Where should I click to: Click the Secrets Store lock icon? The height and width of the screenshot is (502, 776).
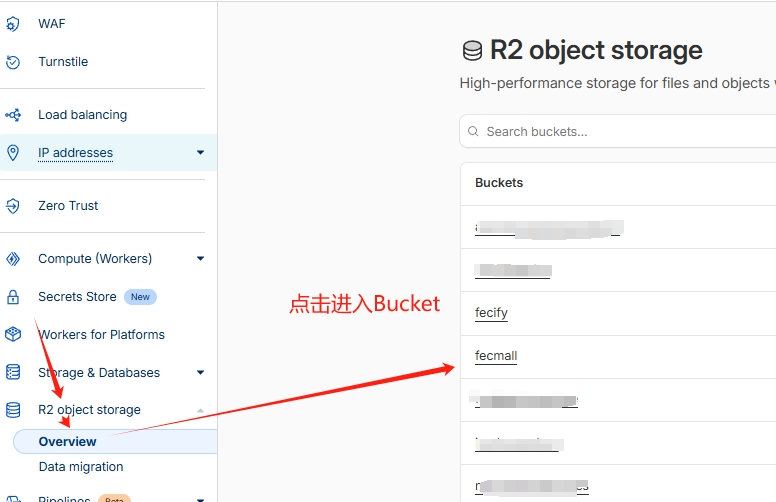13,297
